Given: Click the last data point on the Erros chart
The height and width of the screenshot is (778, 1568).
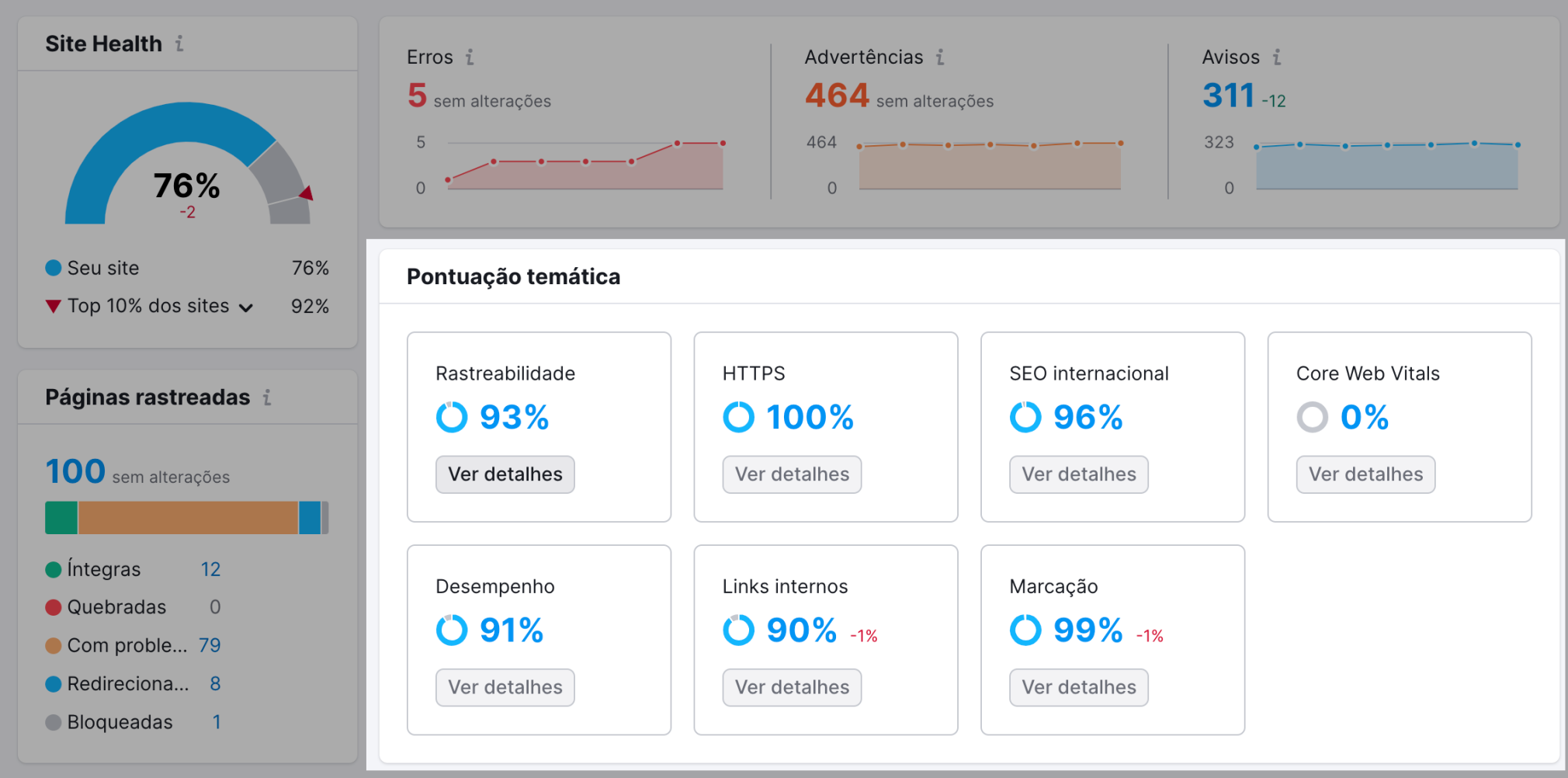Looking at the screenshot, I should point(721,142).
